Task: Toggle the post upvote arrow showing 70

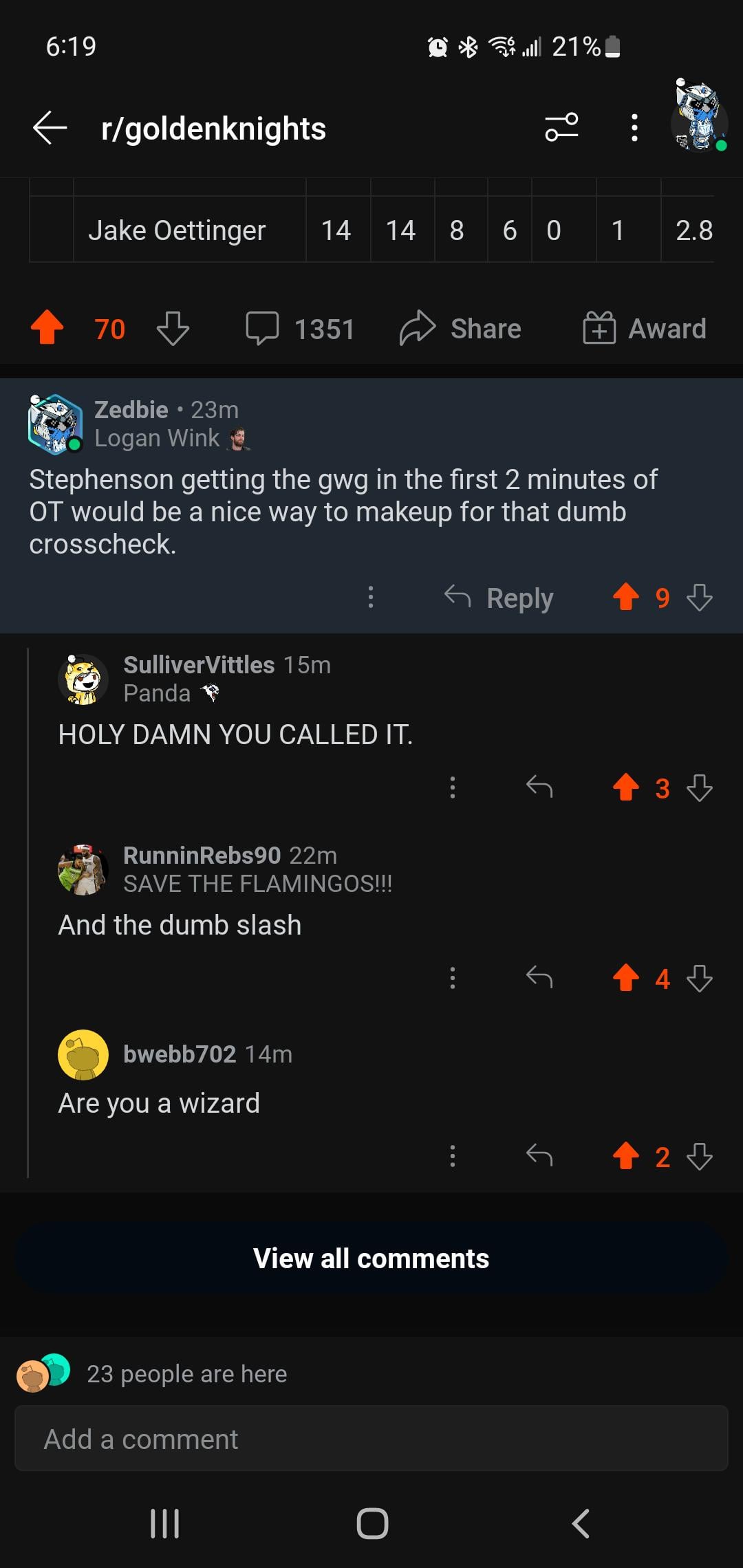Action: pos(47,328)
